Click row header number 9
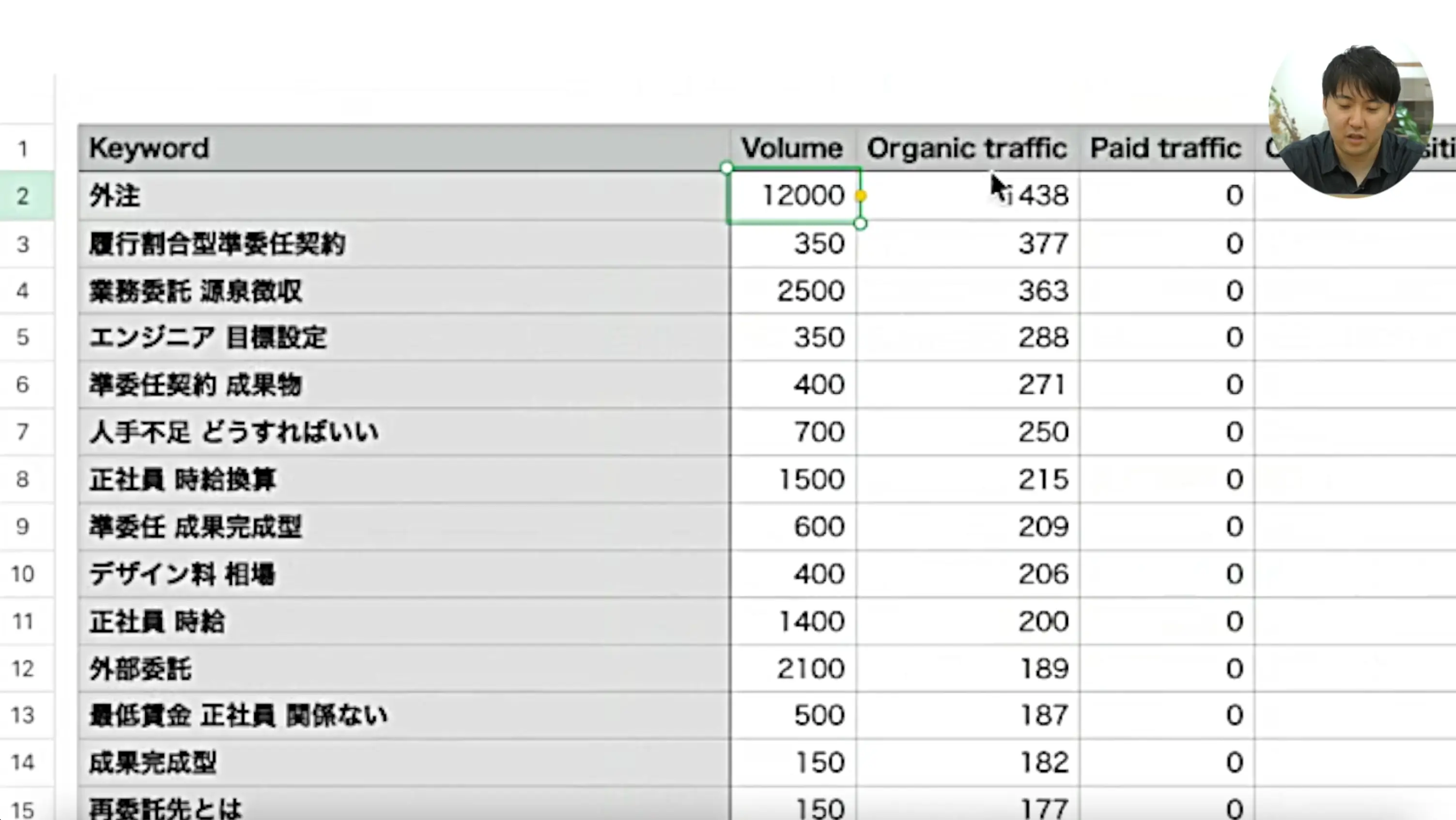Screen dimensions: 1456x820 23,526
